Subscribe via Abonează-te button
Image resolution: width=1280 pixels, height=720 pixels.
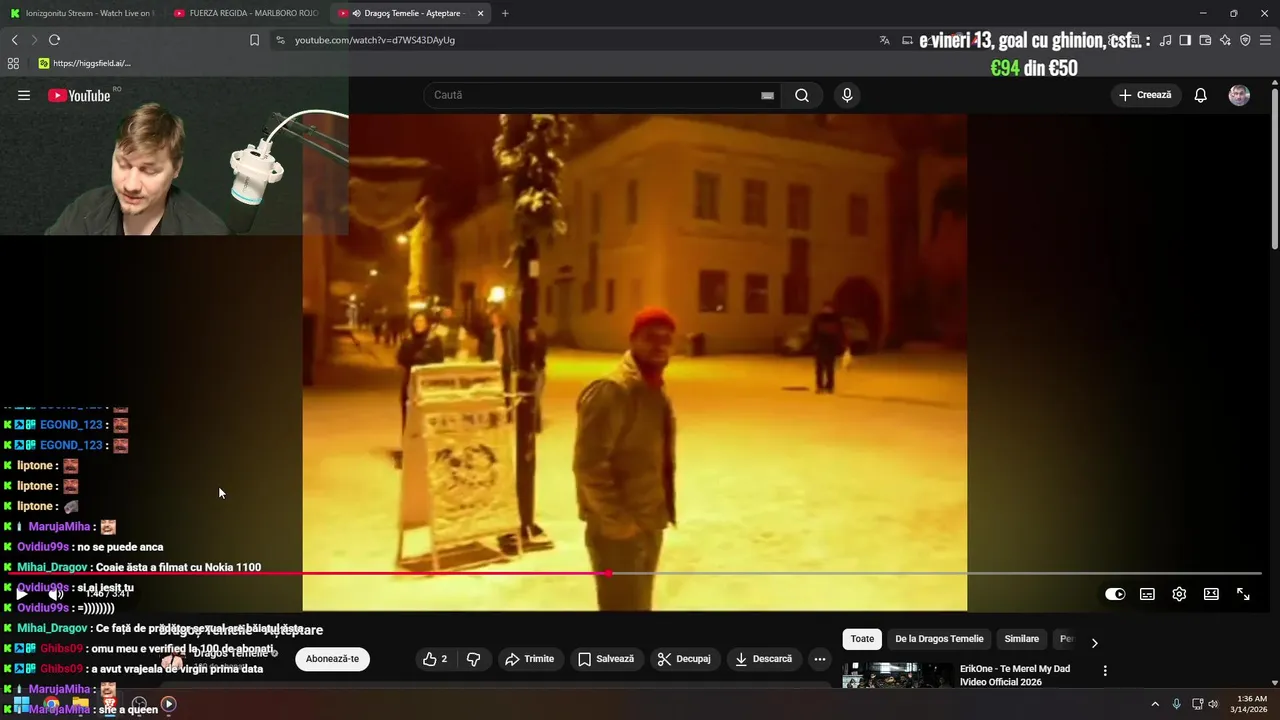[x=332, y=659]
